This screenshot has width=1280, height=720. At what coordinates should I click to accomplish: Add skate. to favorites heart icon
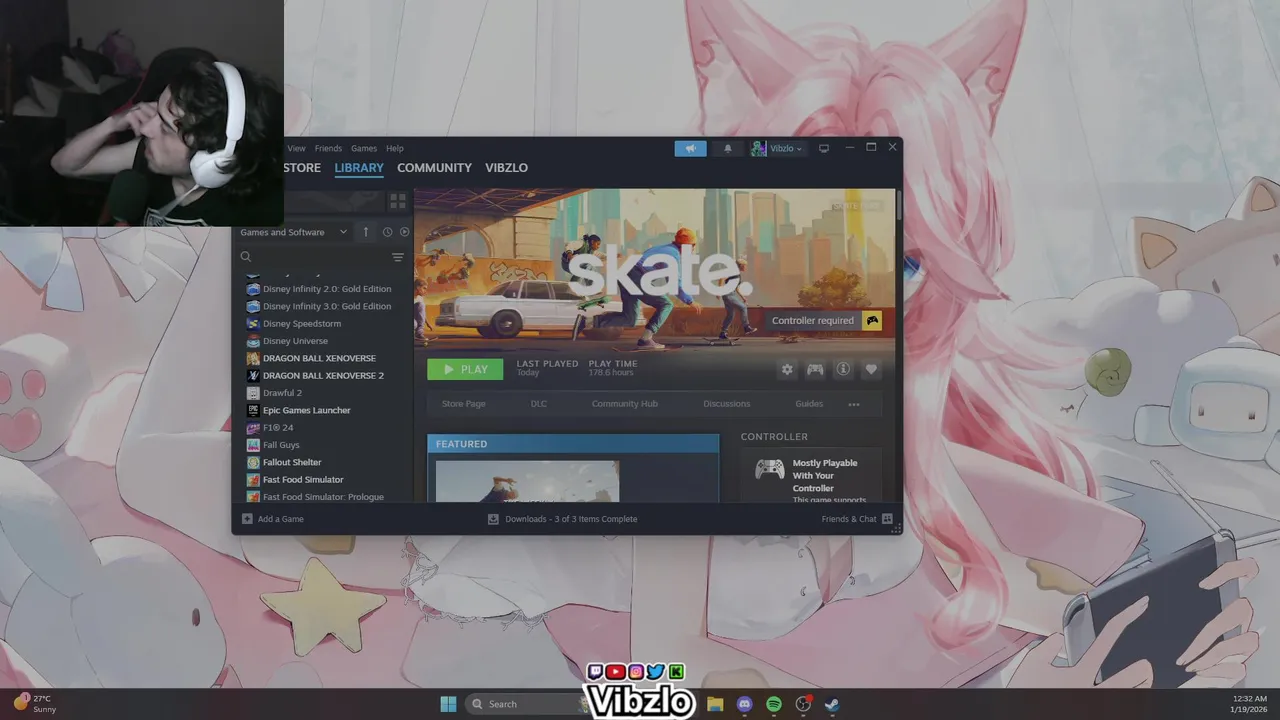coord(871,369)
